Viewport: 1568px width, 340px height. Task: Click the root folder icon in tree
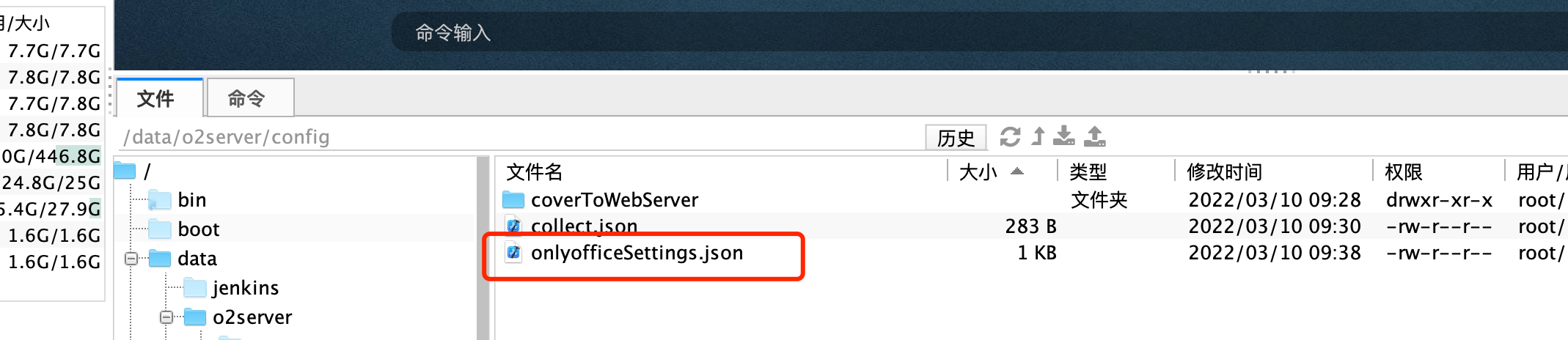point(125,171)
